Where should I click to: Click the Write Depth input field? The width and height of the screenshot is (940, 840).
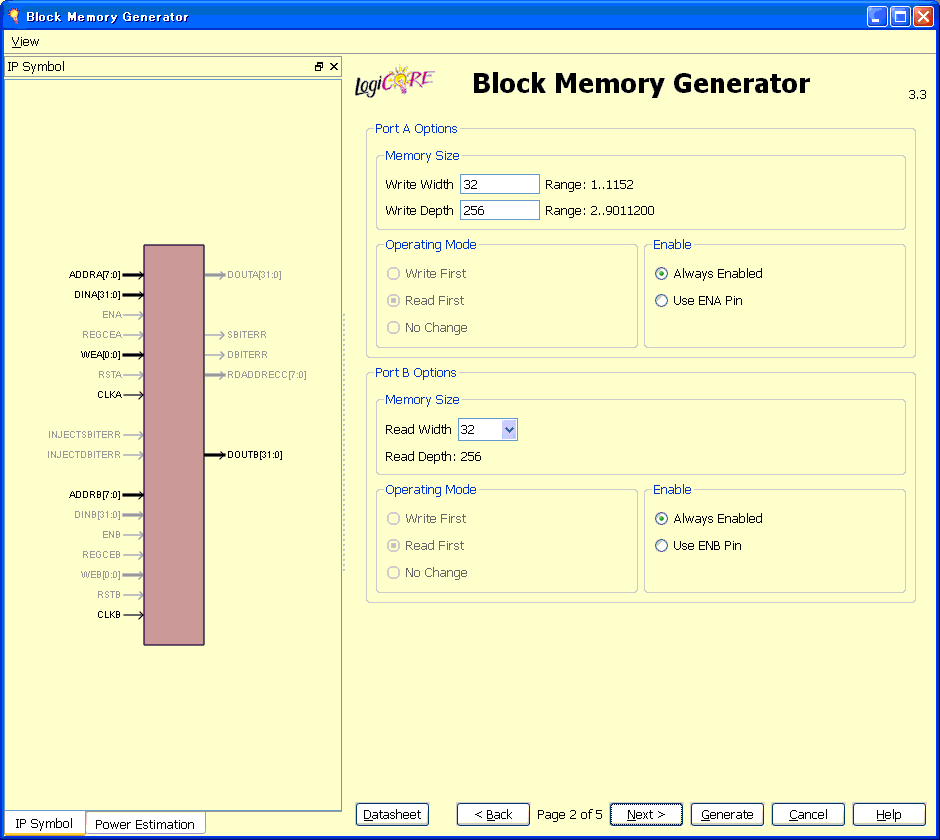click(500, 210)
